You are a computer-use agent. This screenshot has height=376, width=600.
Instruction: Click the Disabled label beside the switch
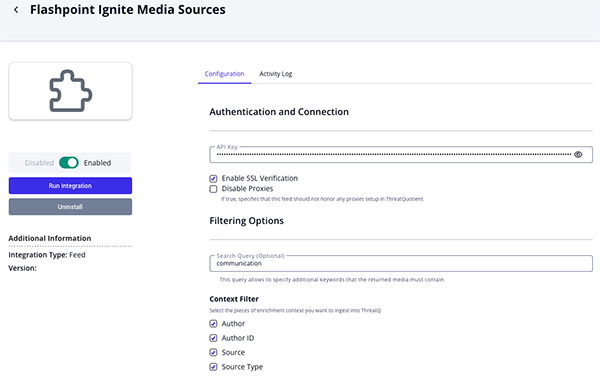39,163
